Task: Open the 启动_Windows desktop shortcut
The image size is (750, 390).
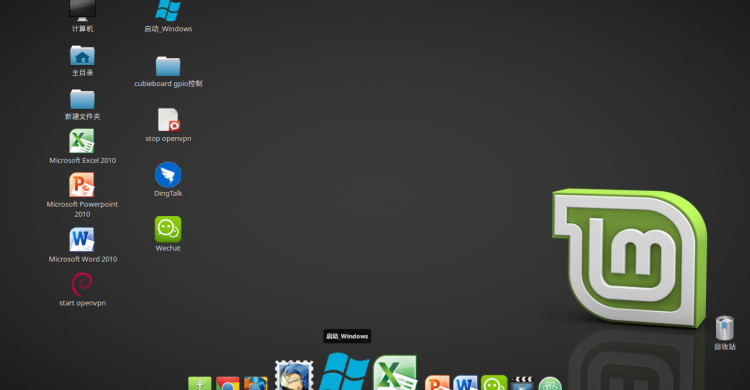Action: click(x=168, y=11)
